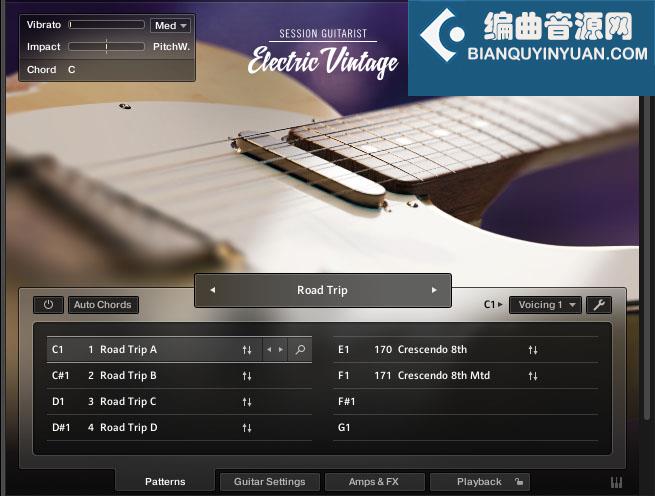Select pattern Crescendo 8th Mtd
The image size is (655, 496).
coord(466,375)
